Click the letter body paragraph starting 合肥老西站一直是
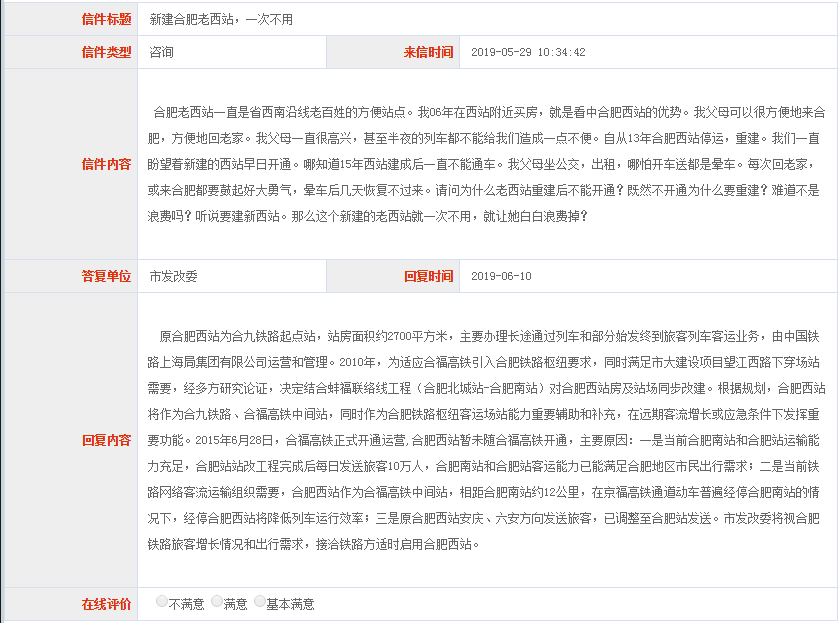Viewport: 840px width, 623px height. (486, 164)
